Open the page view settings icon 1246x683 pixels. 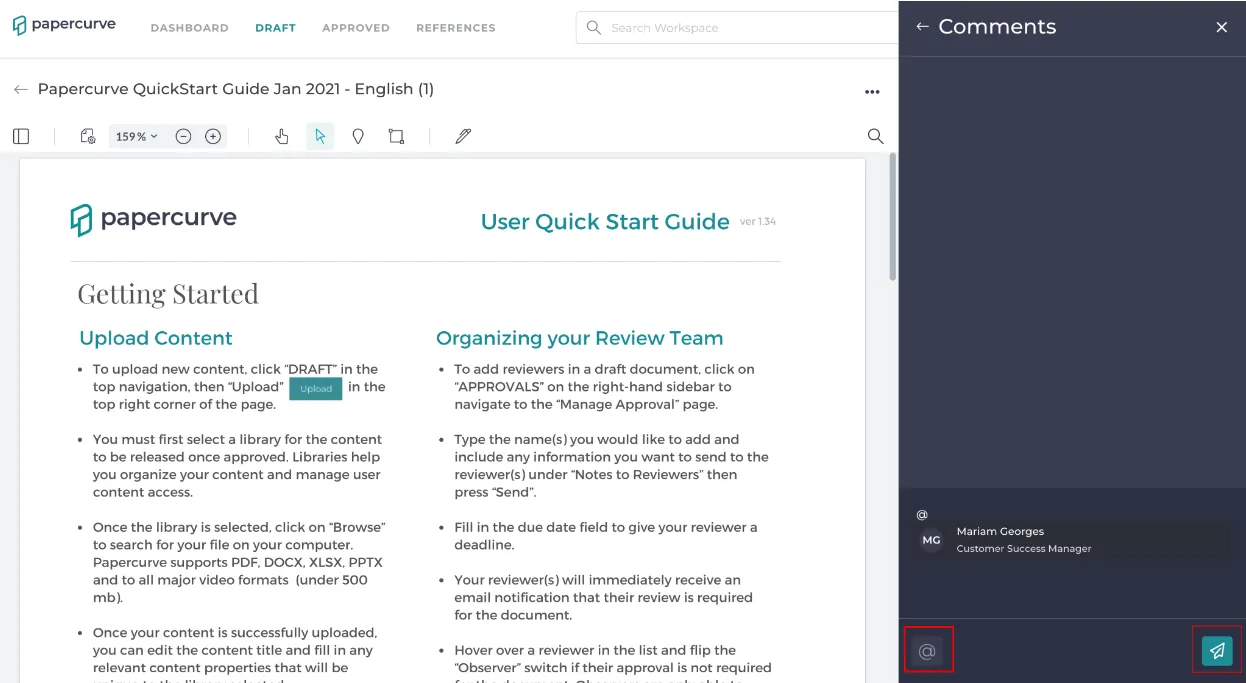(x=87, y=136)
